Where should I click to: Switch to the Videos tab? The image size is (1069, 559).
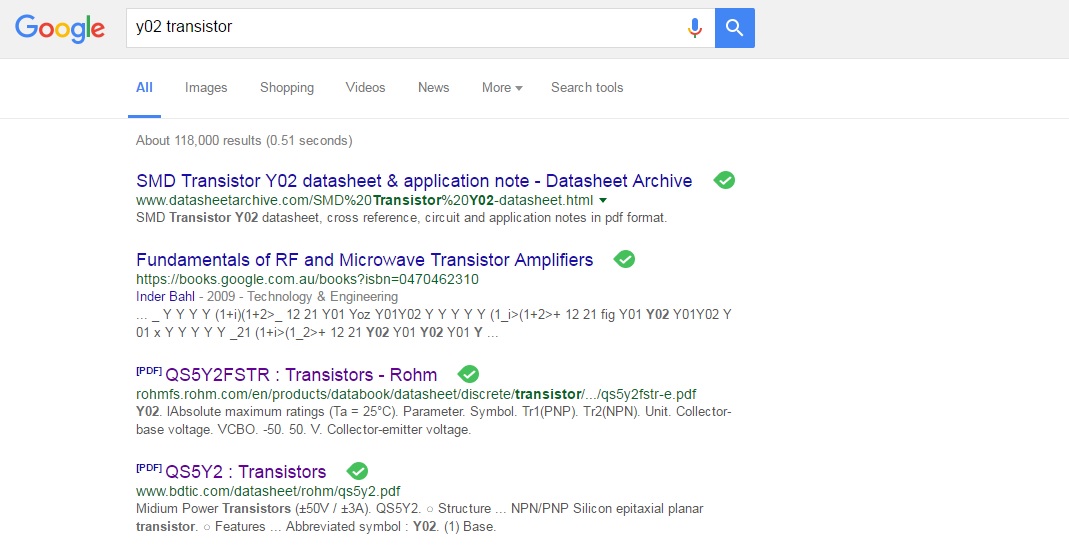pyautogui.click(x=365, y=88)
